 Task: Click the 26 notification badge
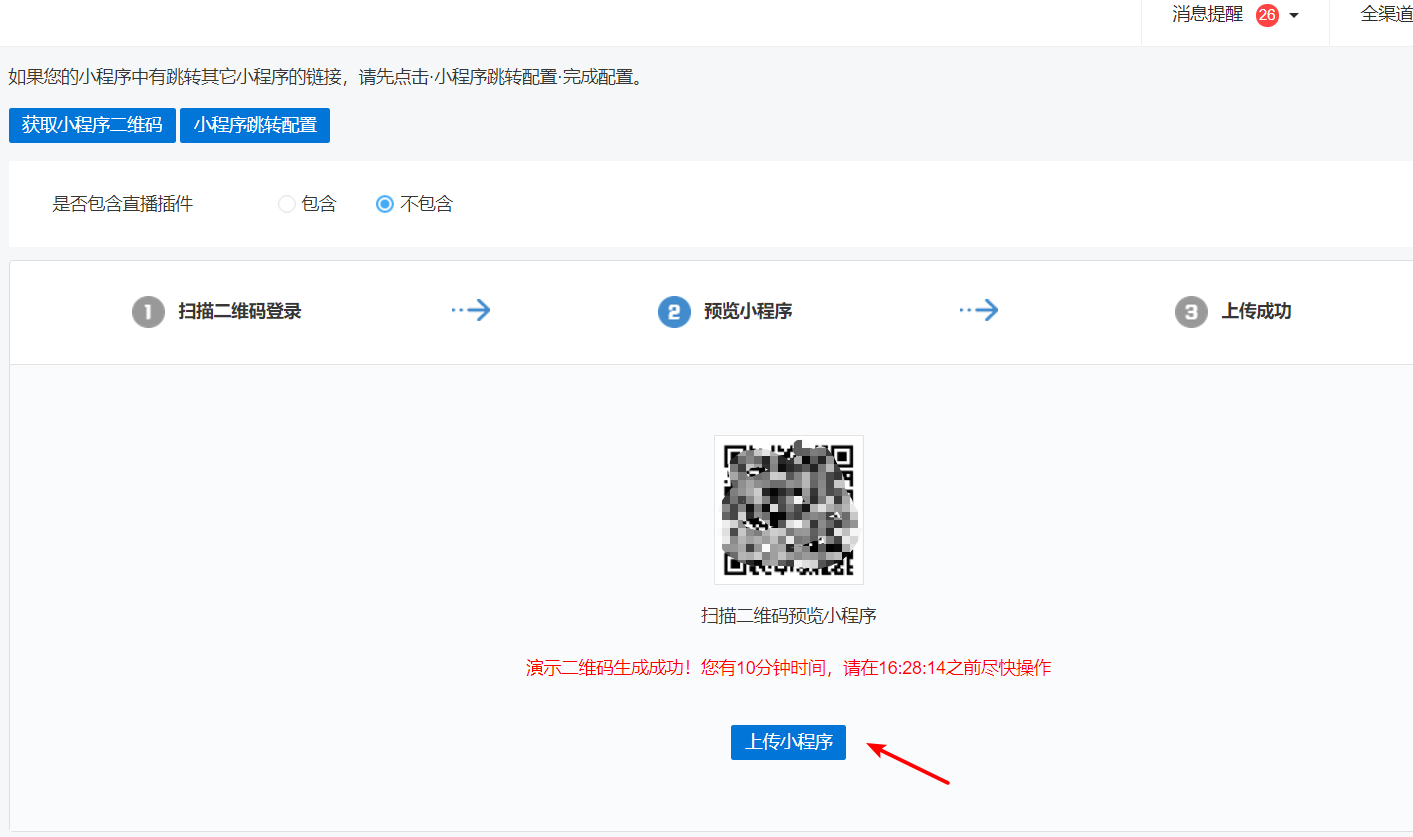pyautogui.click(x=1267, y=15)
